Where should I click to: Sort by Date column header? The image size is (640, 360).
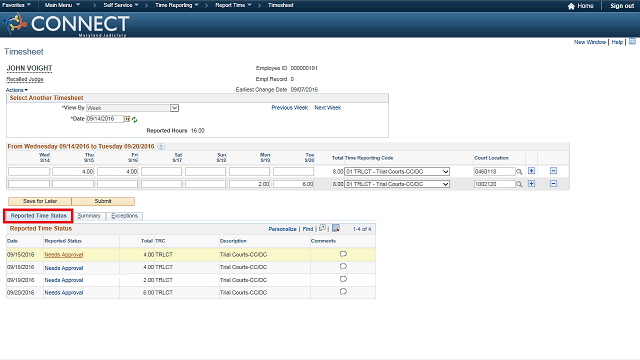[x=12, y=241]
